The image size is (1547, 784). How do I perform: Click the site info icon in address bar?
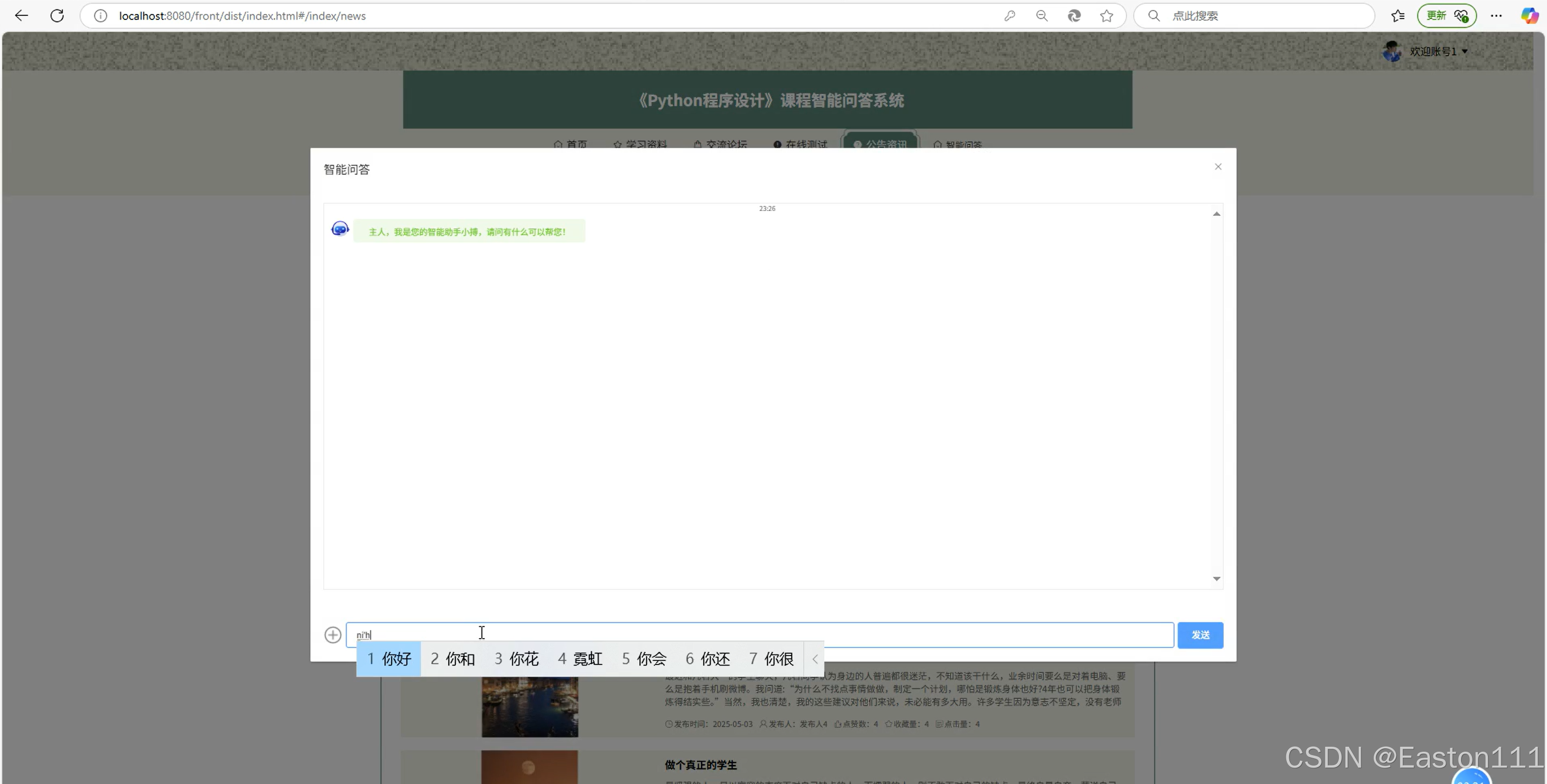pos(100,15)
